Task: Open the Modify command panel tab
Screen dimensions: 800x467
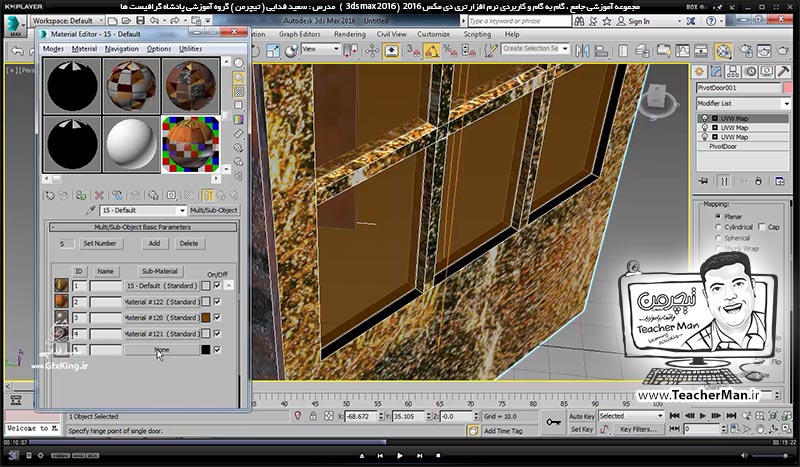Action: pos(716,72)
